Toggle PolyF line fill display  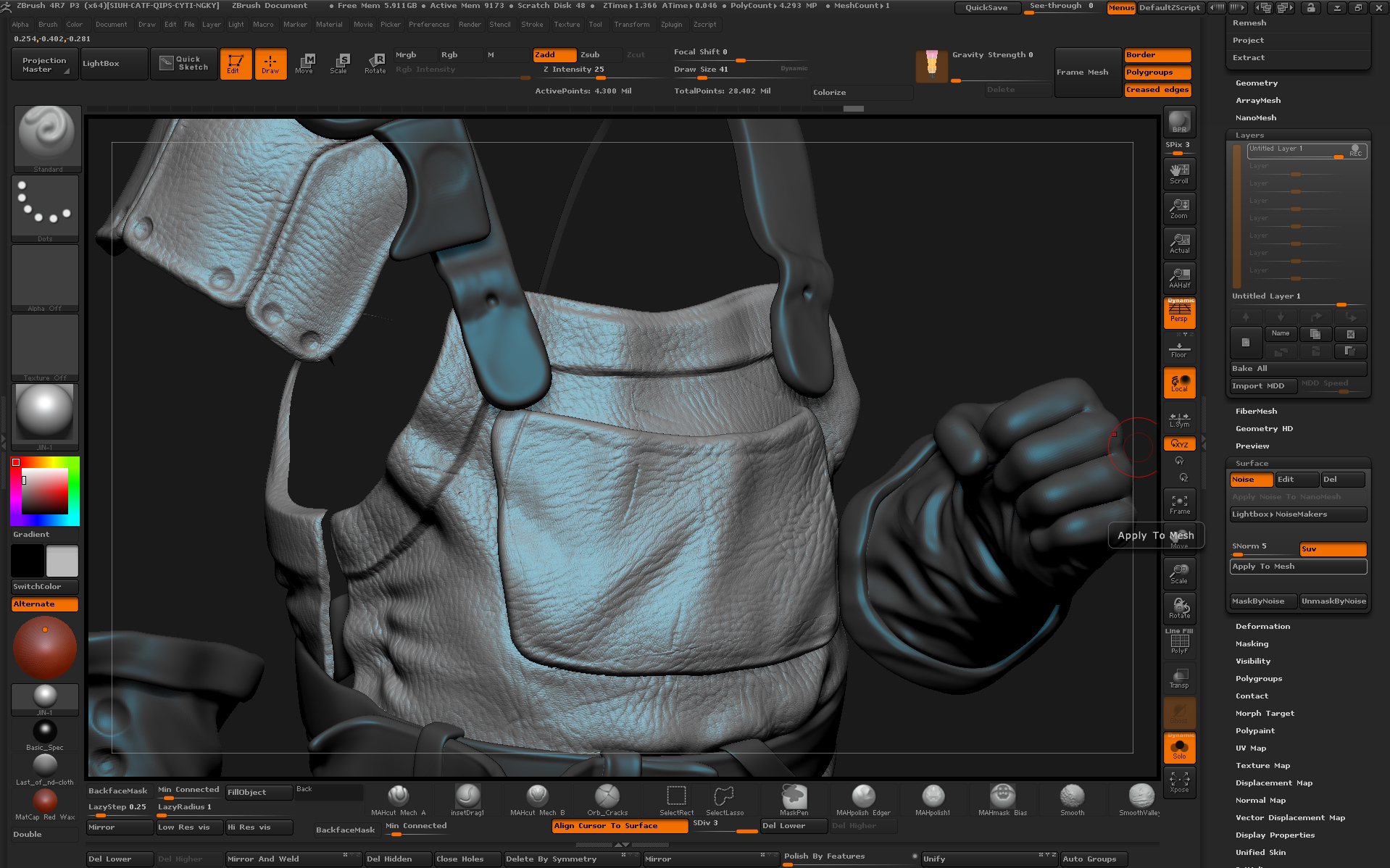(1179, 642)
